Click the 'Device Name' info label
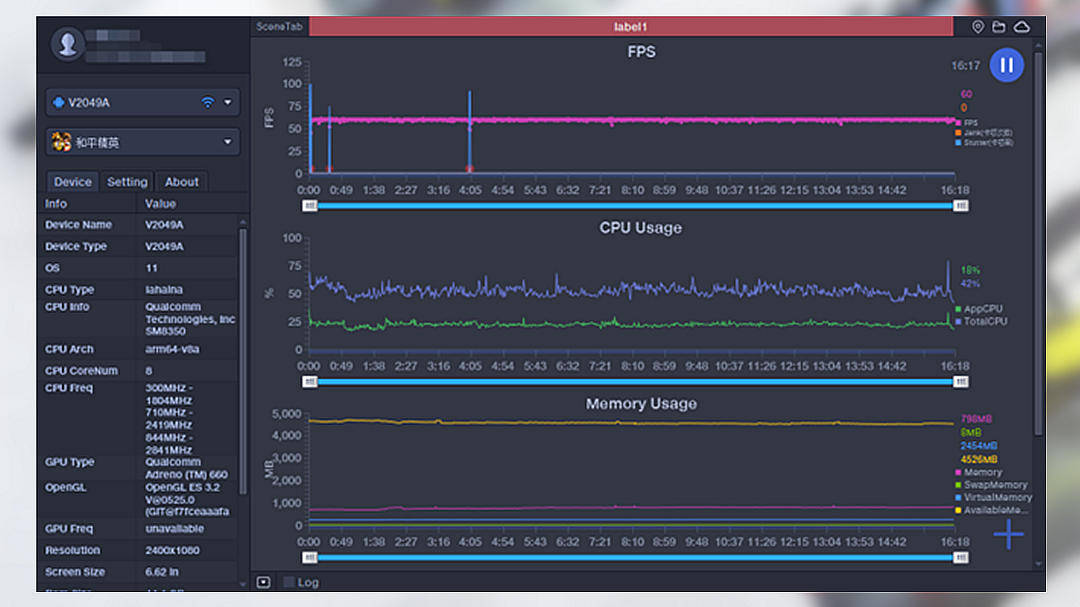 [78, 225]
